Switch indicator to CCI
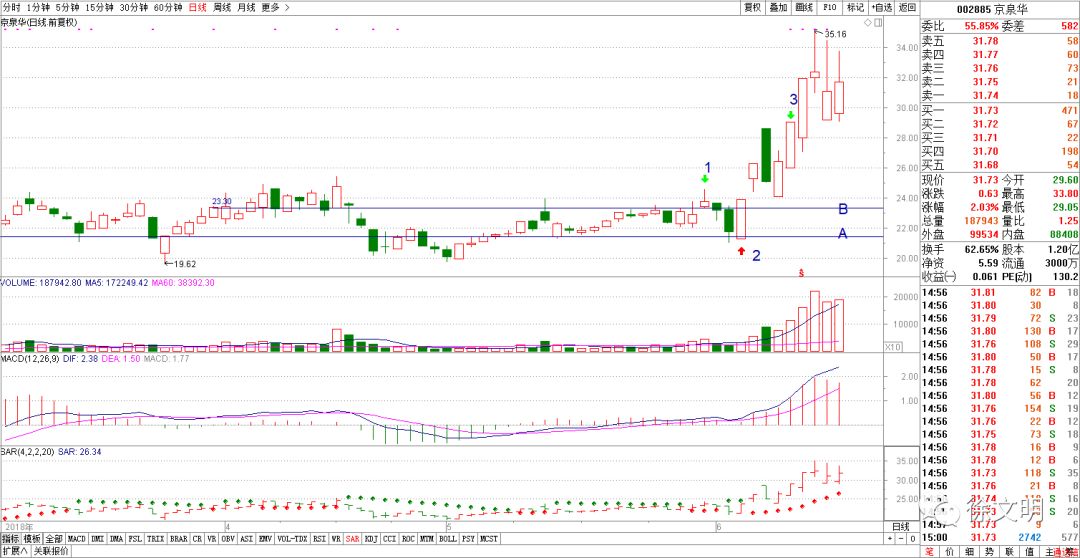The height and width of the screenshot is (558, 1080). tap(390, 538)
